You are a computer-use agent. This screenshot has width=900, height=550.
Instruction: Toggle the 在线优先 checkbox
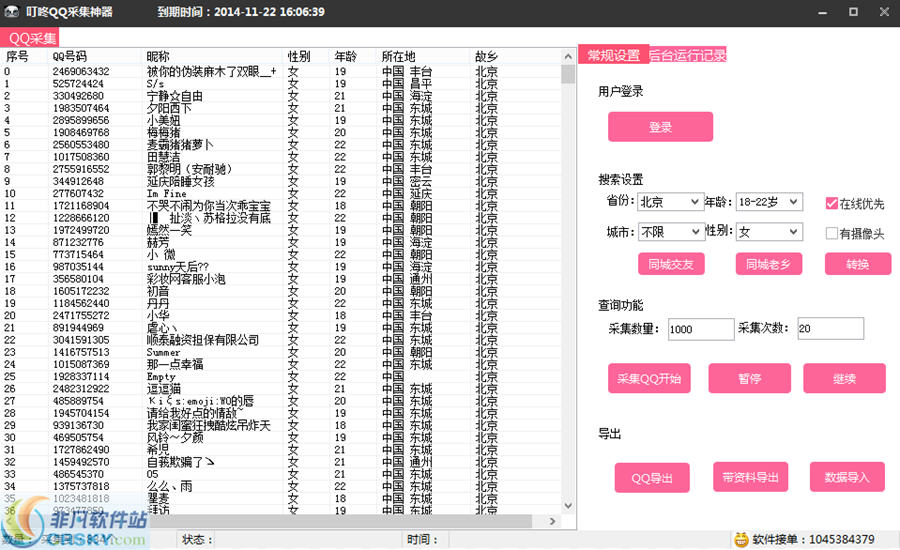click(831, 203)
